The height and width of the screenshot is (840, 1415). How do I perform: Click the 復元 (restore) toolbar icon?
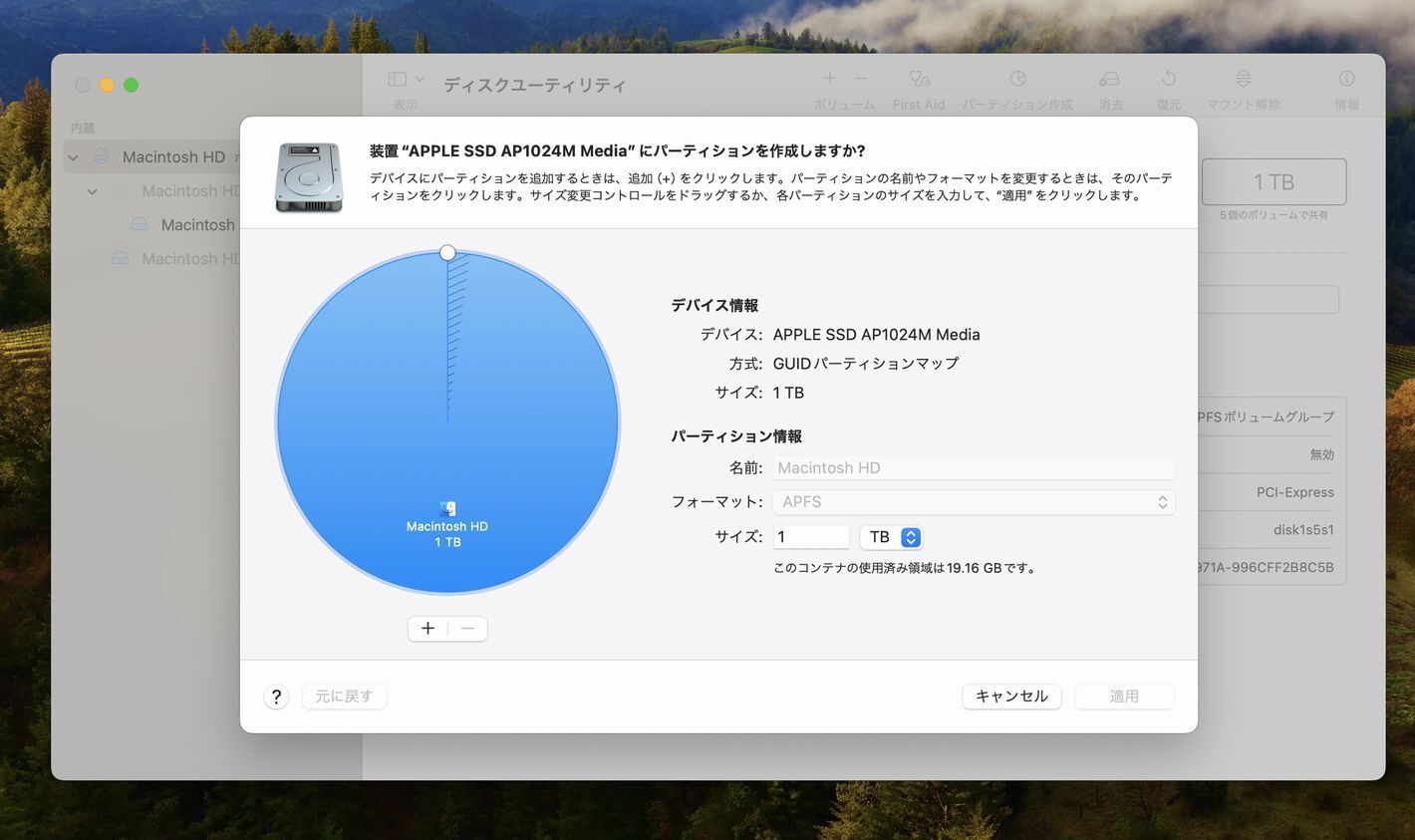click(1168, 79)
